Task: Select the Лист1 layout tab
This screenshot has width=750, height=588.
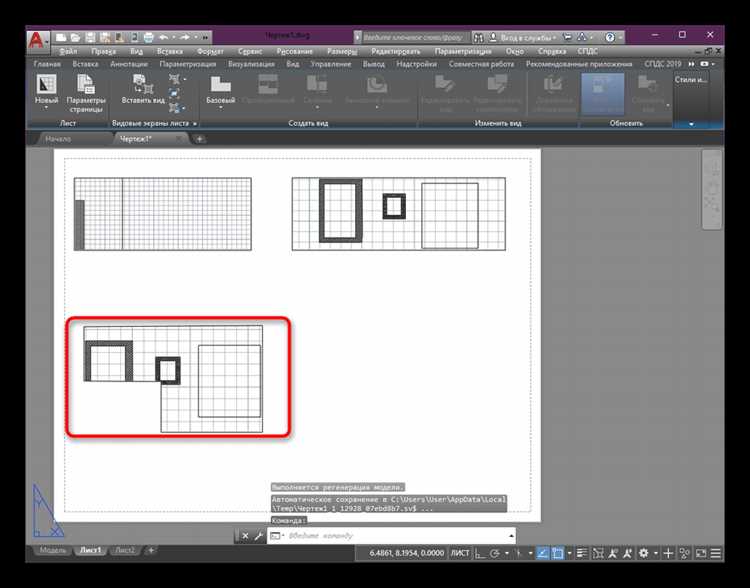Action: click(90, 550)
